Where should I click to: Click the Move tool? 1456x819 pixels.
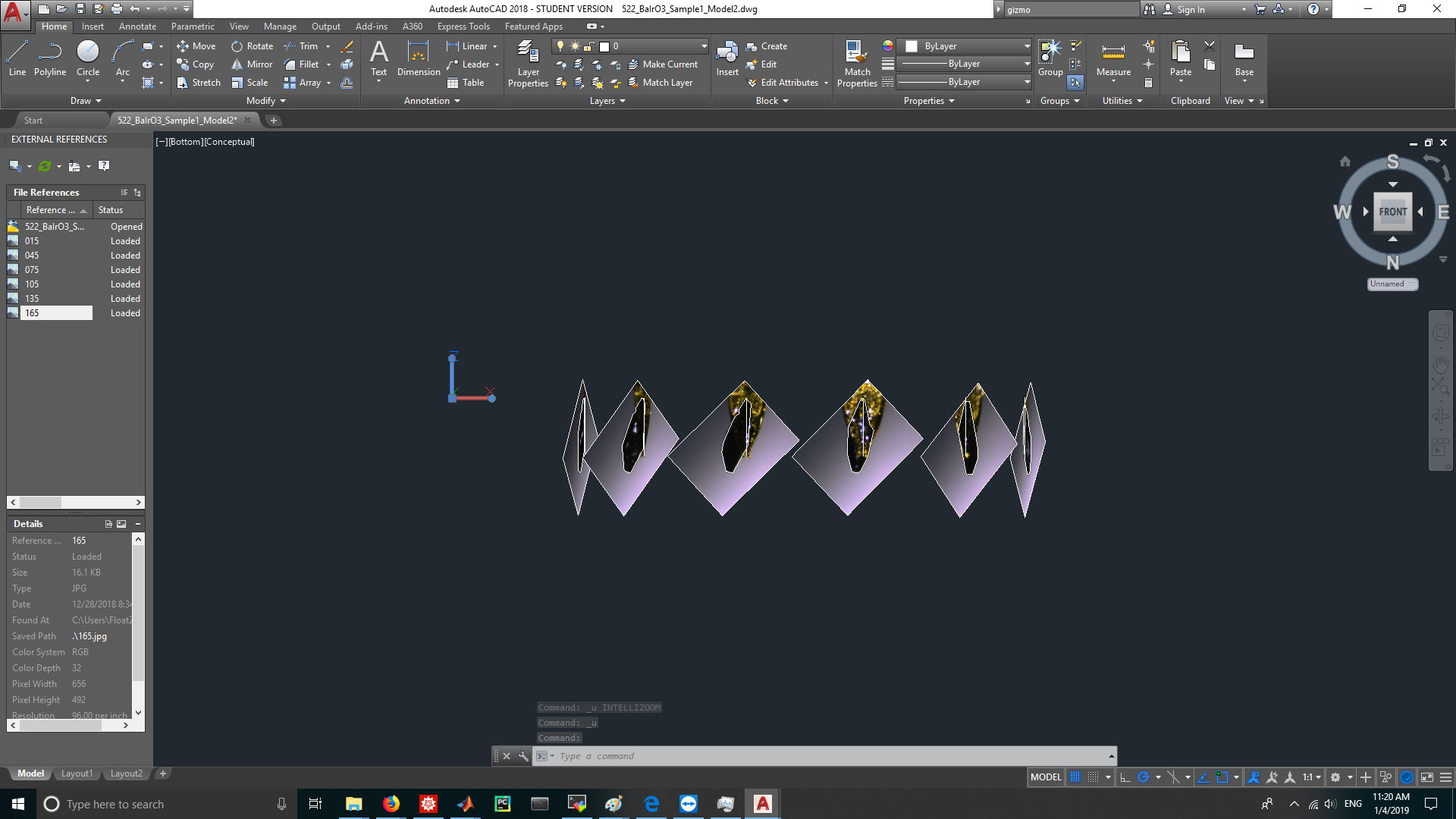click(196, 46)
